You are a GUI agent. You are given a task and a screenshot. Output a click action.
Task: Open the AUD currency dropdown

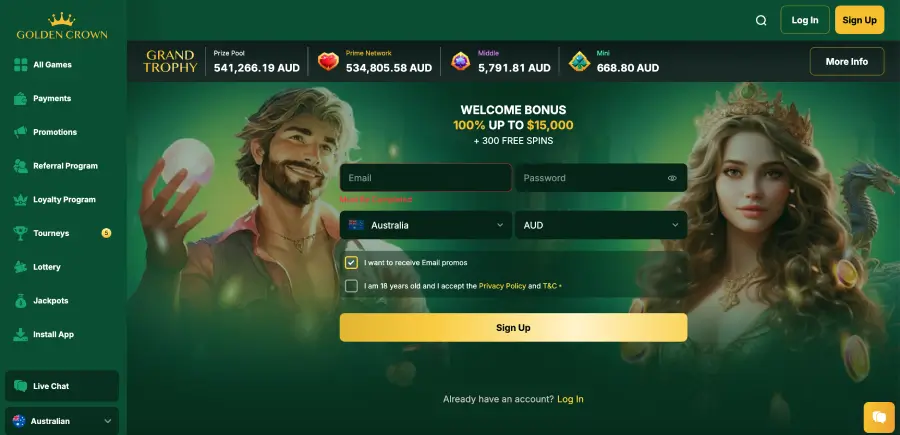[601, 225]
